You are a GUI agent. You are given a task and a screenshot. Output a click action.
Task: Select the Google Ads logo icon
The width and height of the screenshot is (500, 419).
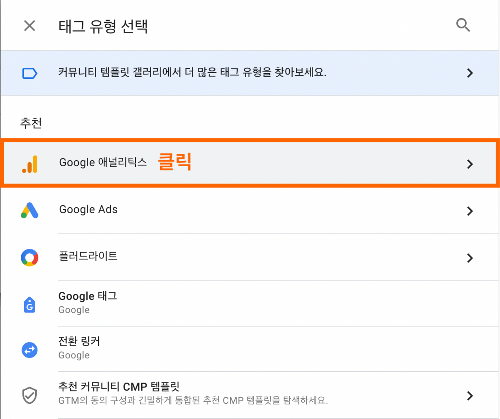click(30, 210)
